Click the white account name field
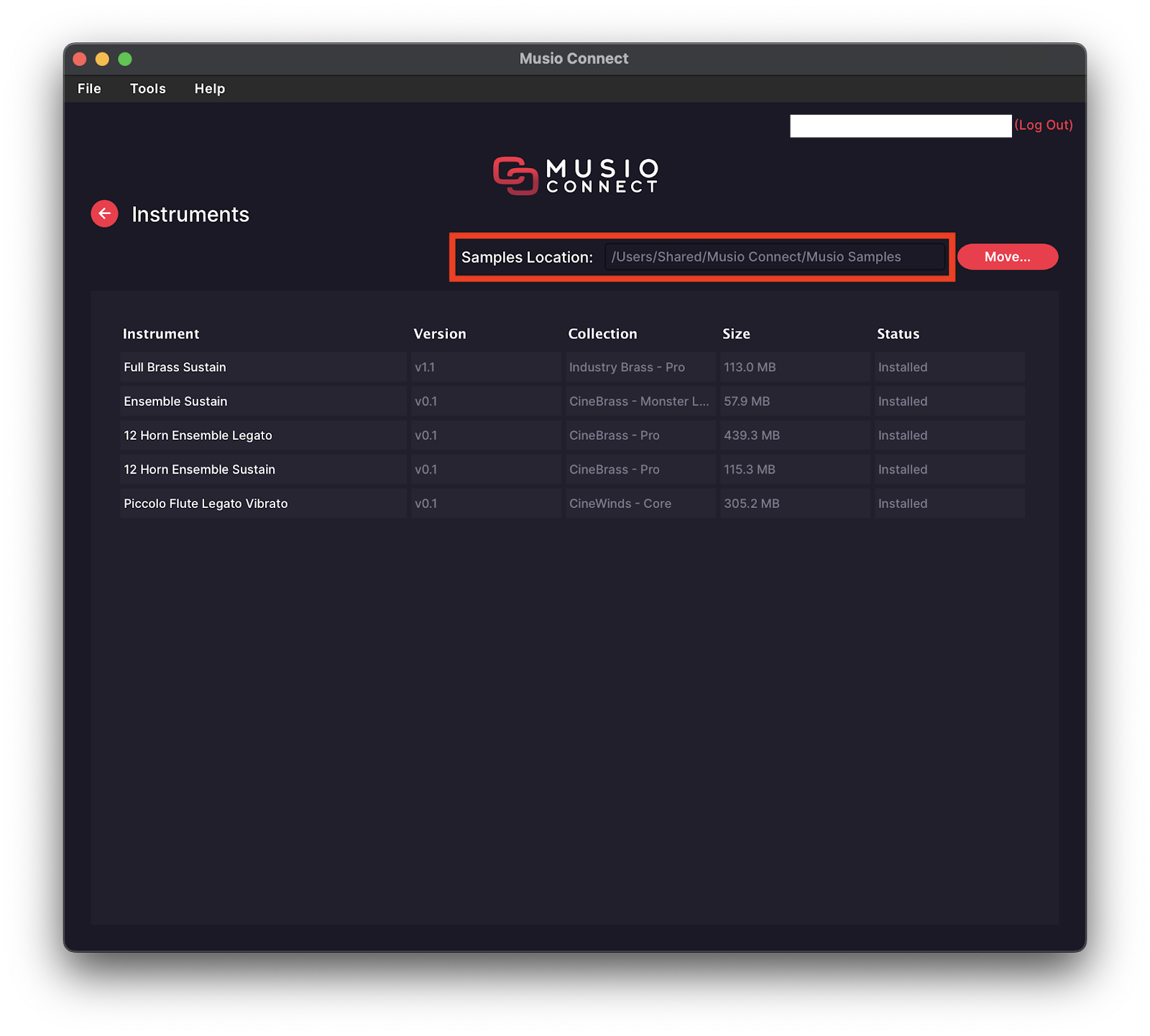The width and height of the screenshot is (1150, 1036). tap(901, 126)
